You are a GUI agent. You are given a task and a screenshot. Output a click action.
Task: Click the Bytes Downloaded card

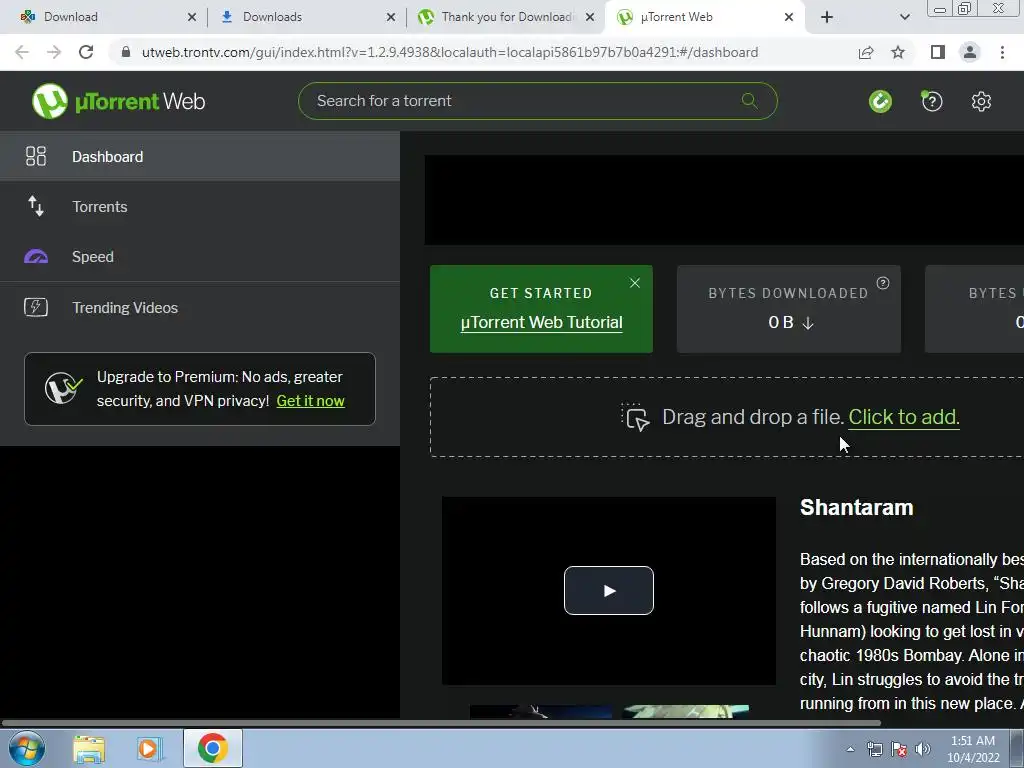coord(789,309)
